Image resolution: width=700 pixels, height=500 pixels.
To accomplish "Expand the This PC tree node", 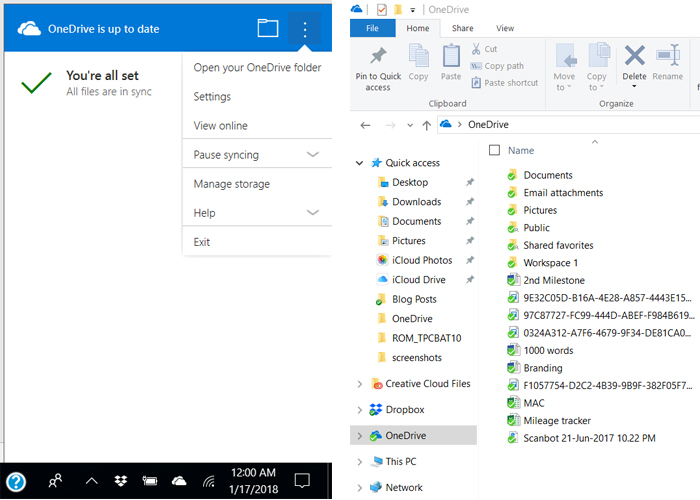I will point(359,462).
